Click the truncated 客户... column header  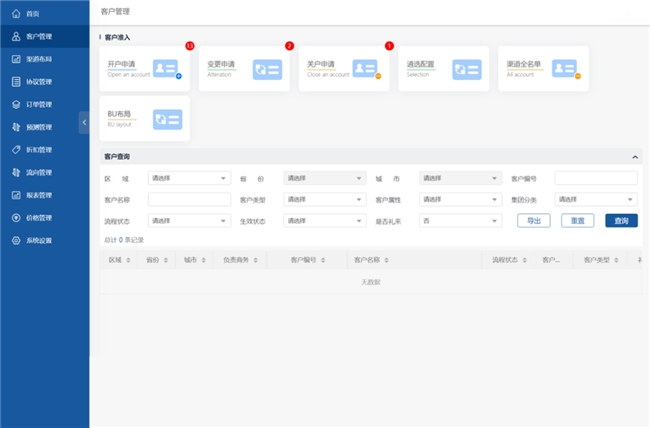point(551,260)
